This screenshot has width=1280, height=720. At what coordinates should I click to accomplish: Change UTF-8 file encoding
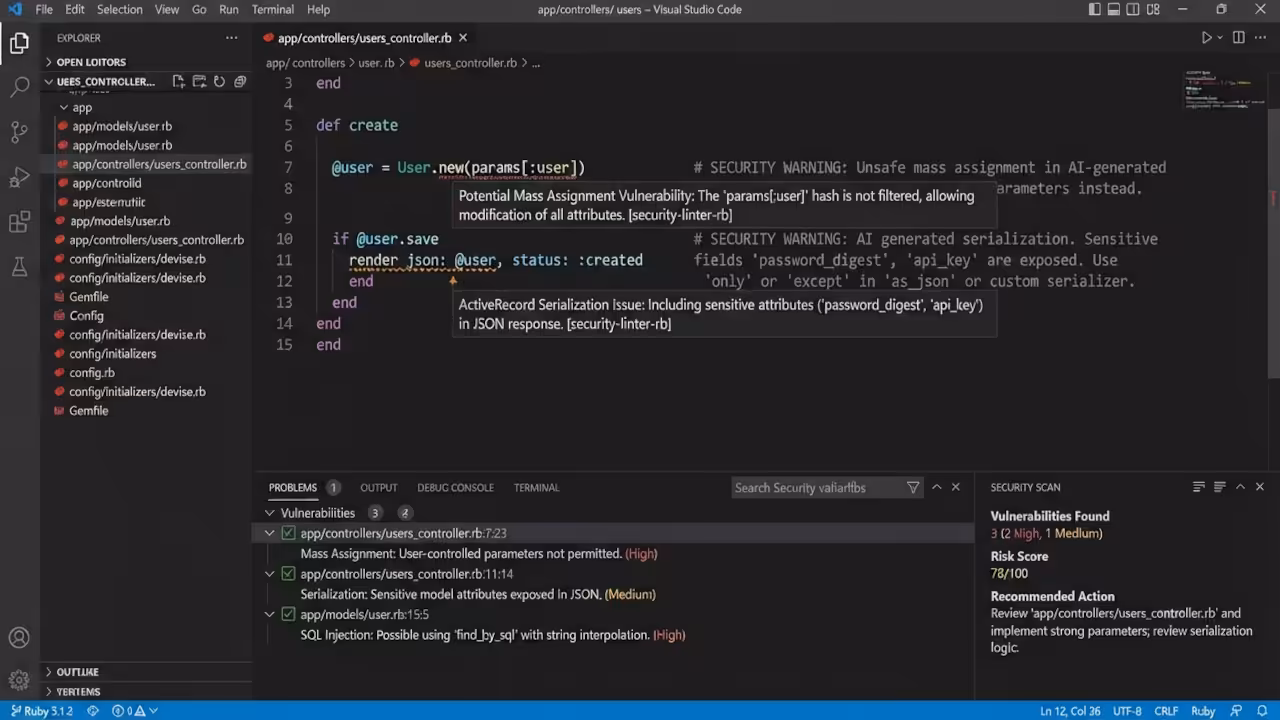click(x=1127, y=711)
